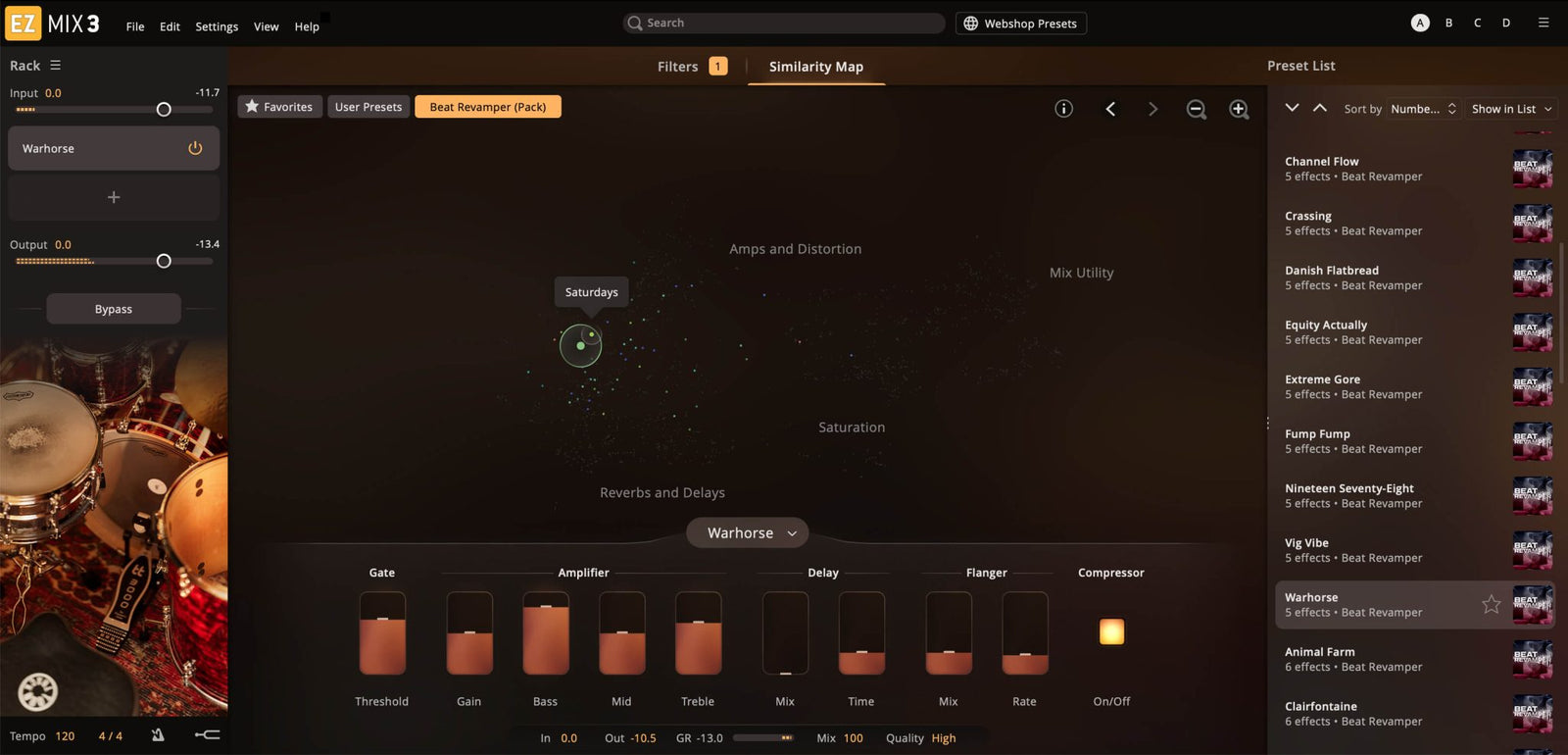Screen dimensions: 1568x755
Task: Click in the Search field
Action: pos(784,23)
